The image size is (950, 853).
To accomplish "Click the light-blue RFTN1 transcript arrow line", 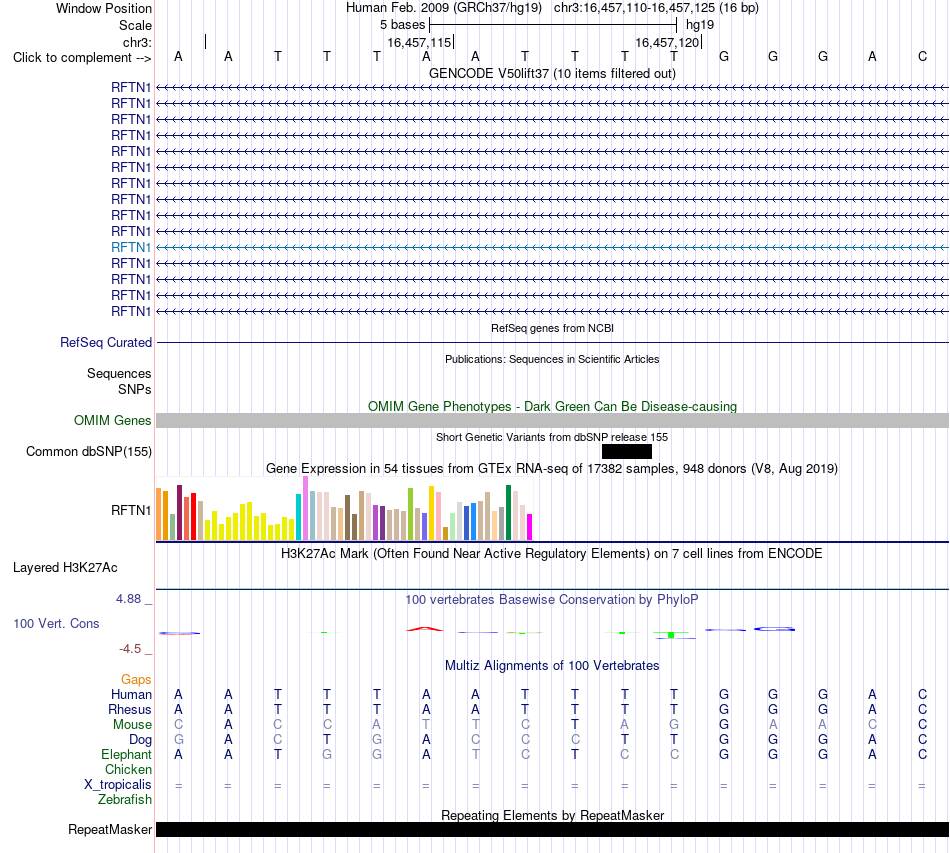I will coord(552,247).
